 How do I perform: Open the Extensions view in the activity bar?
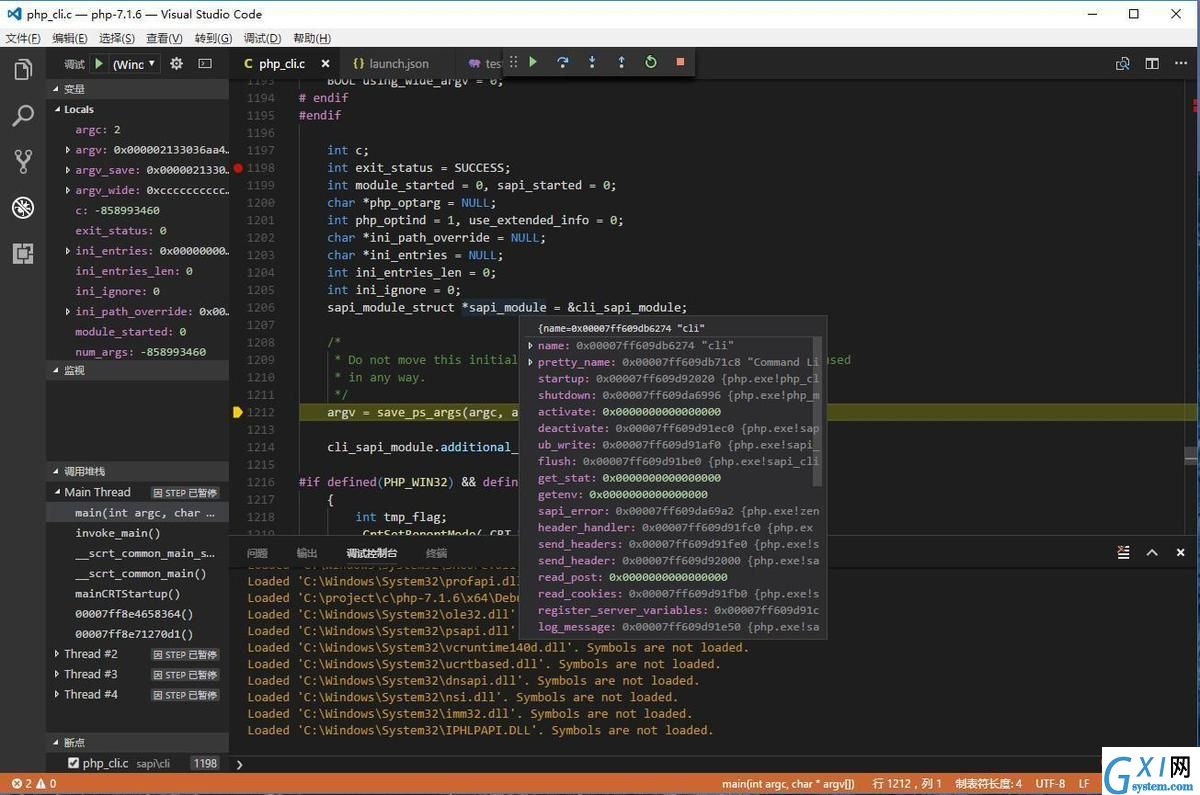(x=22, y=253)
